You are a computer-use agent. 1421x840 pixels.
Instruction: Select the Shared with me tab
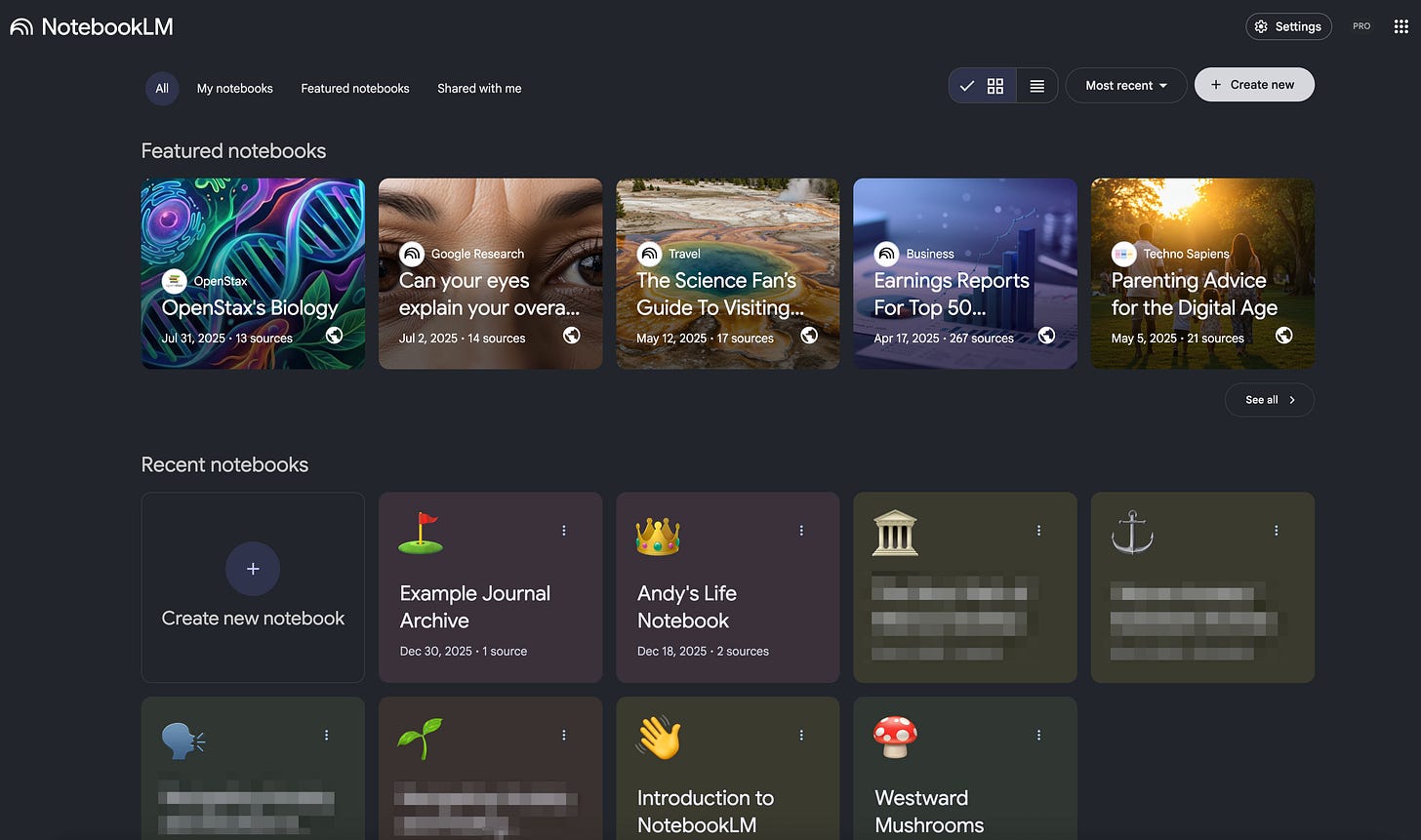click(x=479, y=88)
